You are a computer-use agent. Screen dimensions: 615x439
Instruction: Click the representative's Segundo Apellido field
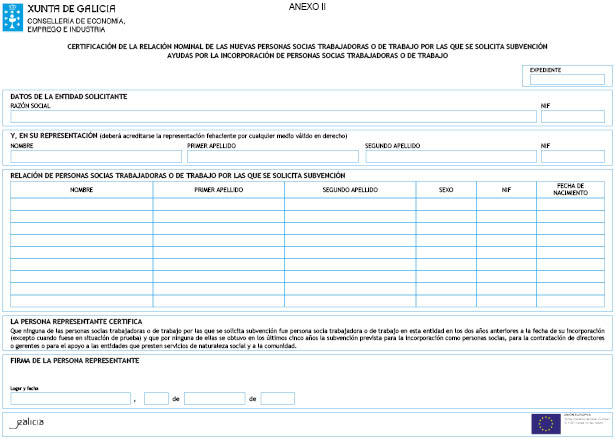point(449,156)
